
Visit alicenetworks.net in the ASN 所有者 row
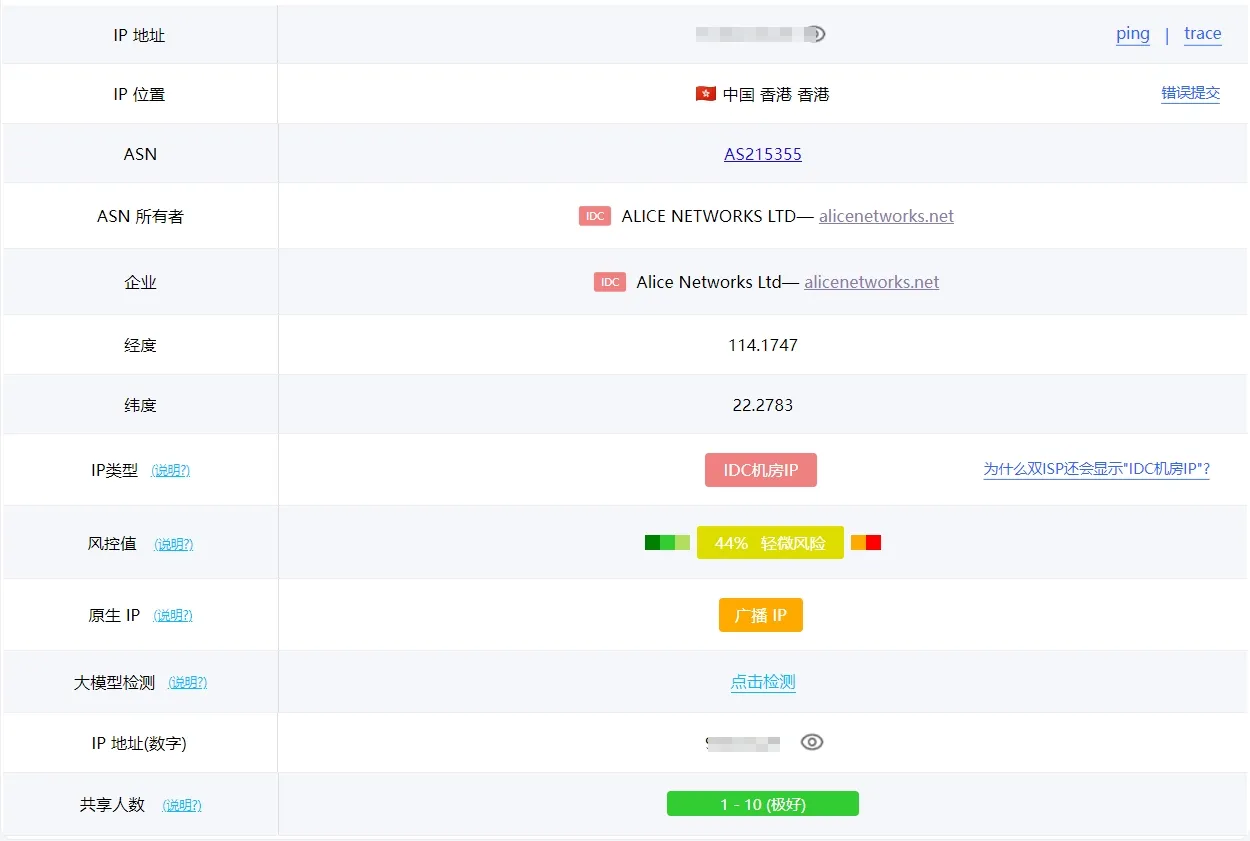click(x=886, y=216)
